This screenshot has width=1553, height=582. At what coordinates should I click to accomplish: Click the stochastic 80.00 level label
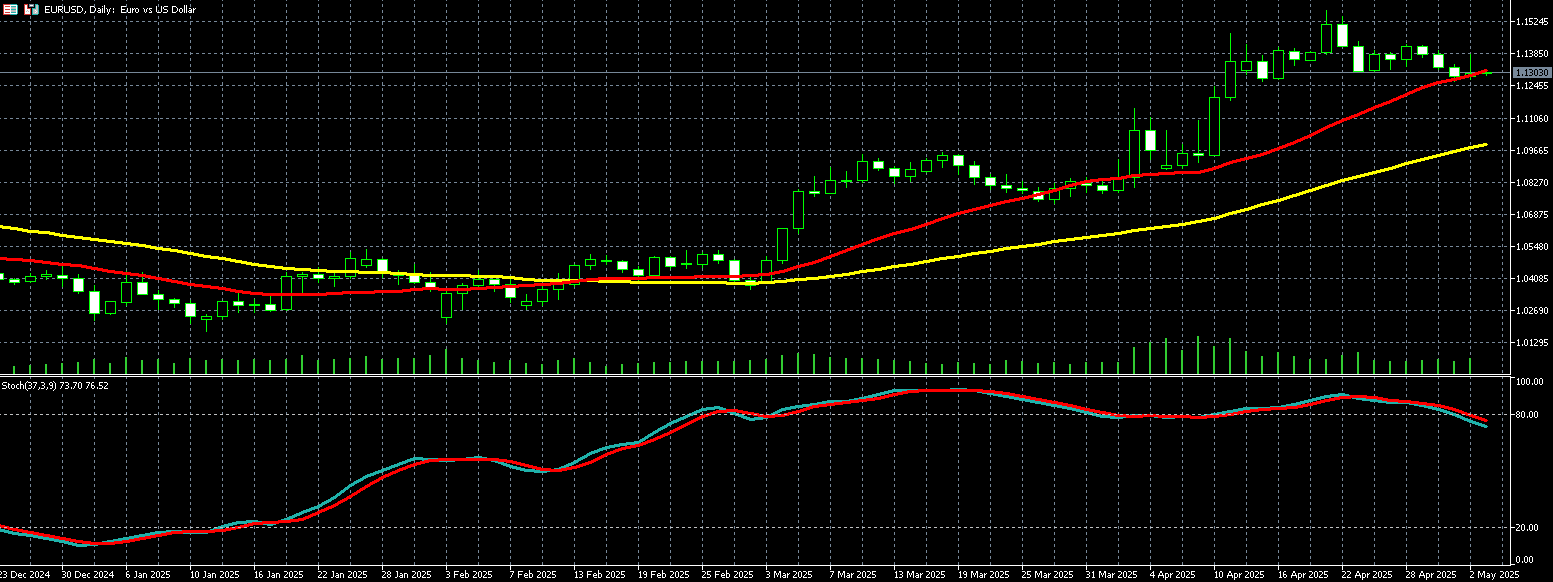click(x=1527, y=415)
